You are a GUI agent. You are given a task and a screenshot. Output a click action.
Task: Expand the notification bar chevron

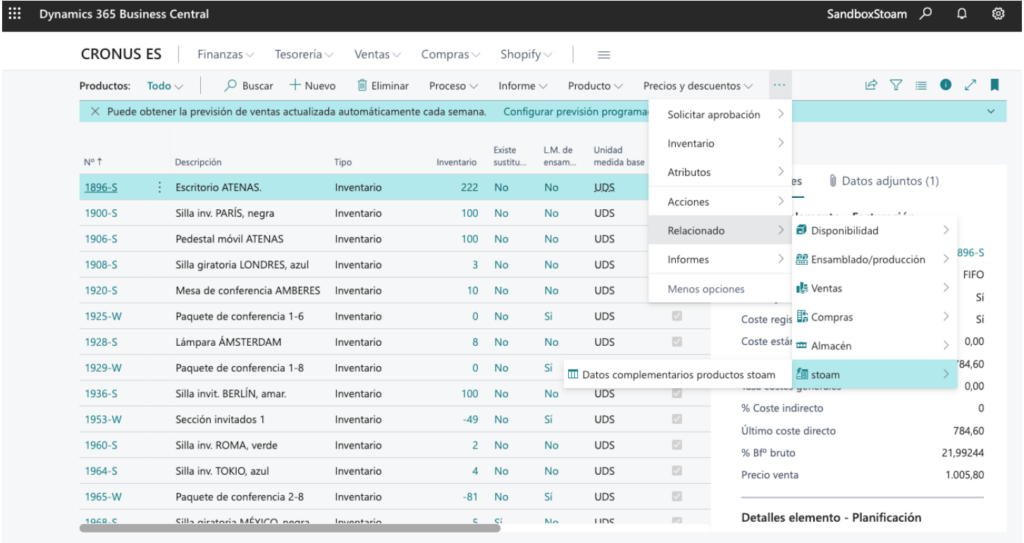[x=991, y=112]
